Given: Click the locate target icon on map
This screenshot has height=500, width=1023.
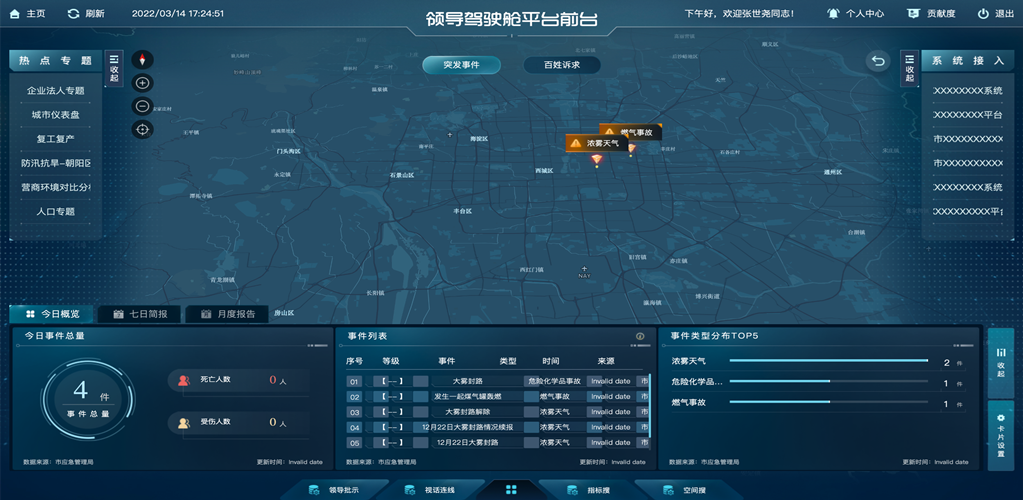Looking at the screenshot, I should click(x=142, y=129).
